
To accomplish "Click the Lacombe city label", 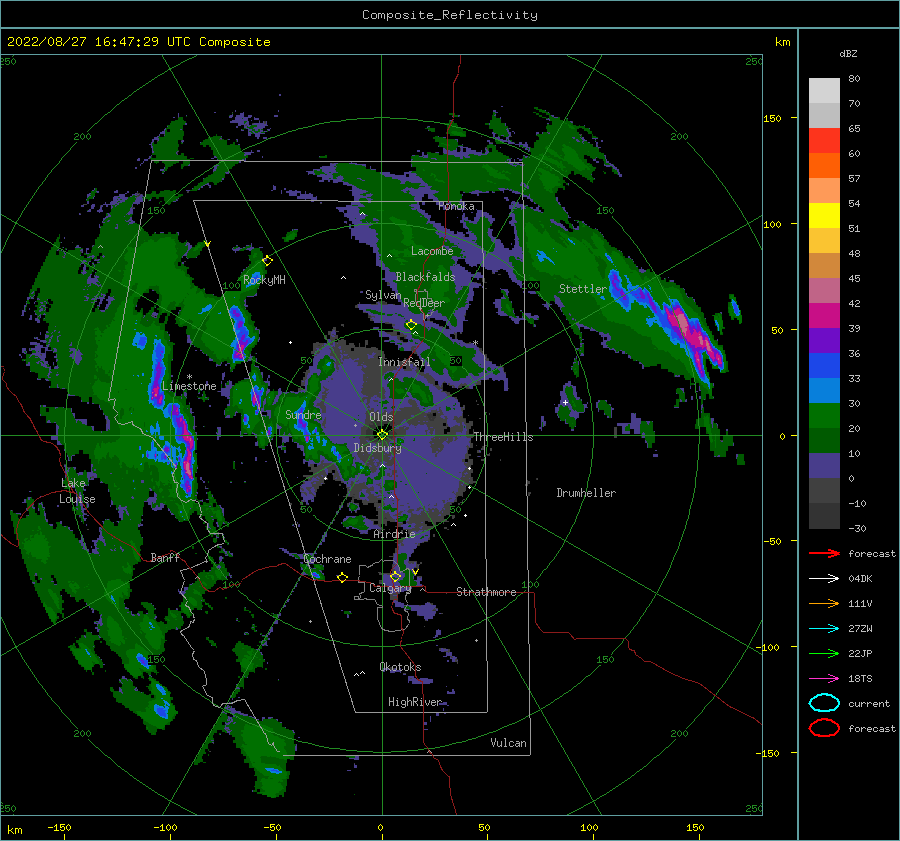I will [432, 251].
